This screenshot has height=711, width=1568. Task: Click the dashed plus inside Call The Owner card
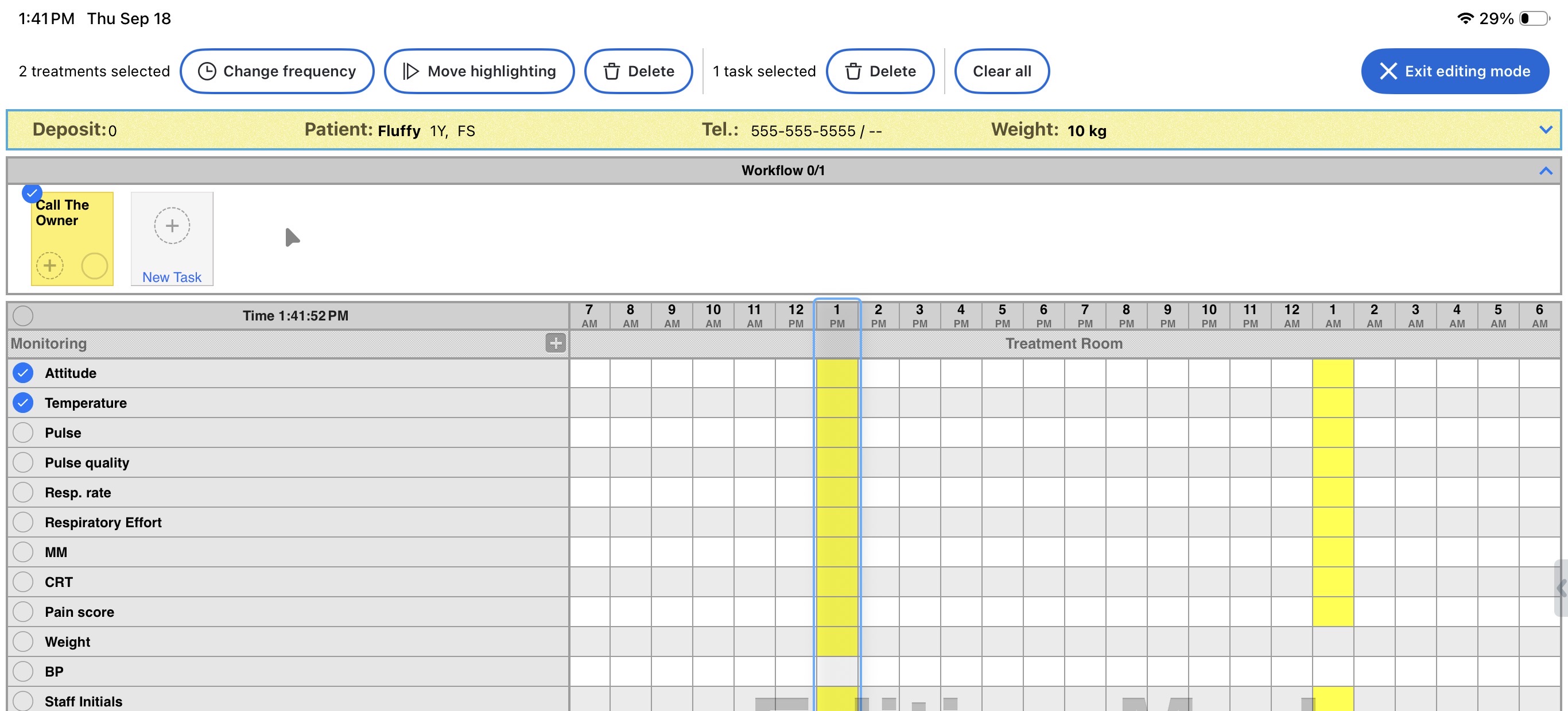[x=50, y=266]
